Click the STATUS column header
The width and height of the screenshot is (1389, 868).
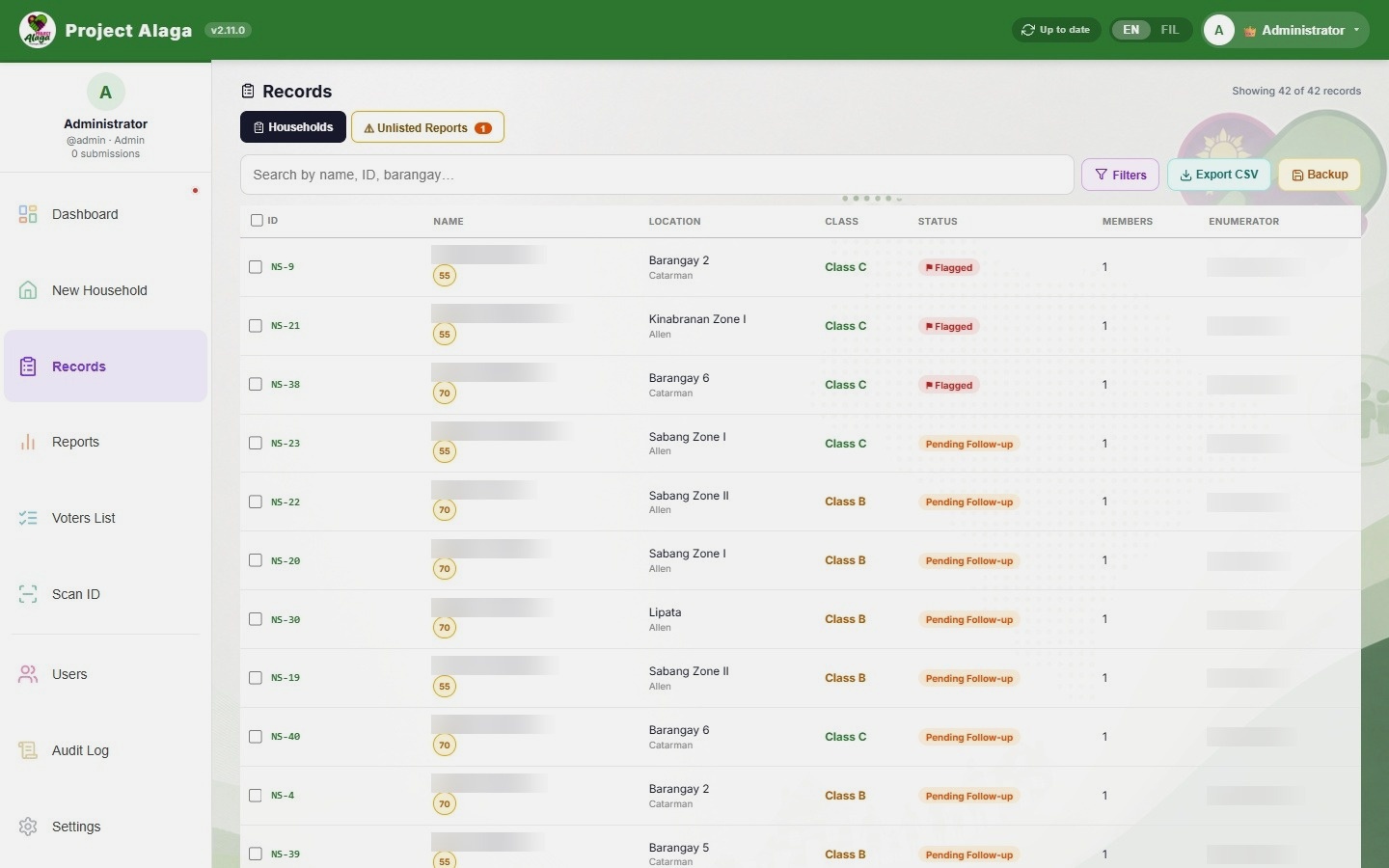(x=938, y=222)
